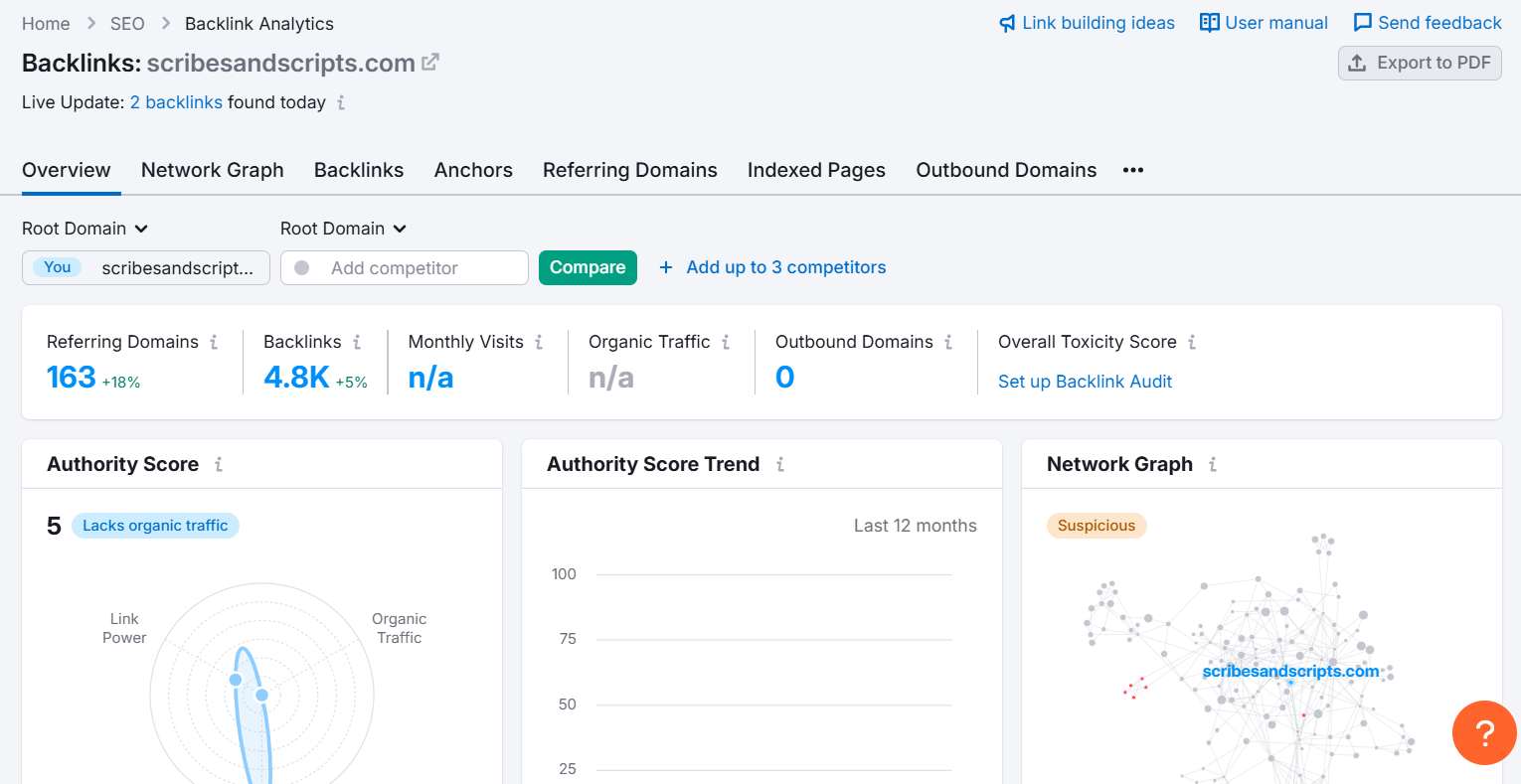This screenshot has width=1521, height=784.
Task: Switch to the Referring Domains tab
Action: tap(629, 170)
